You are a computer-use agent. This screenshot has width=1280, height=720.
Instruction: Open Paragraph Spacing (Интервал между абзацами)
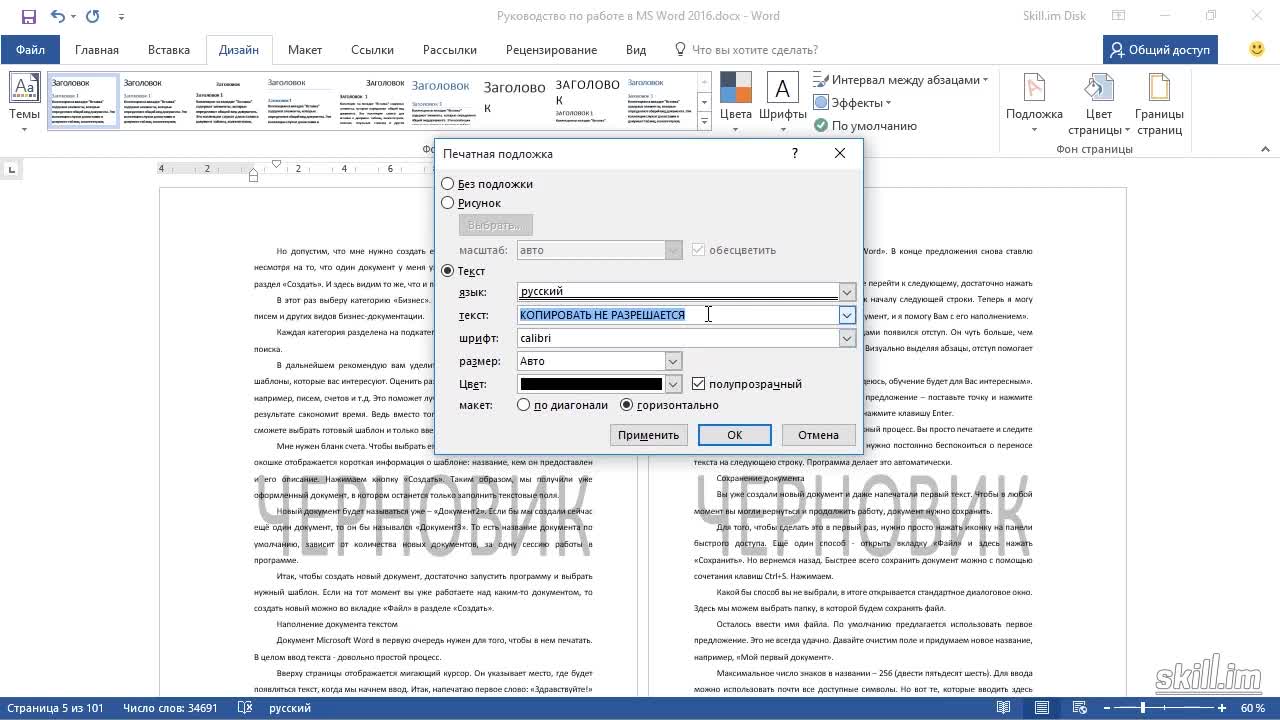point(899,80)
